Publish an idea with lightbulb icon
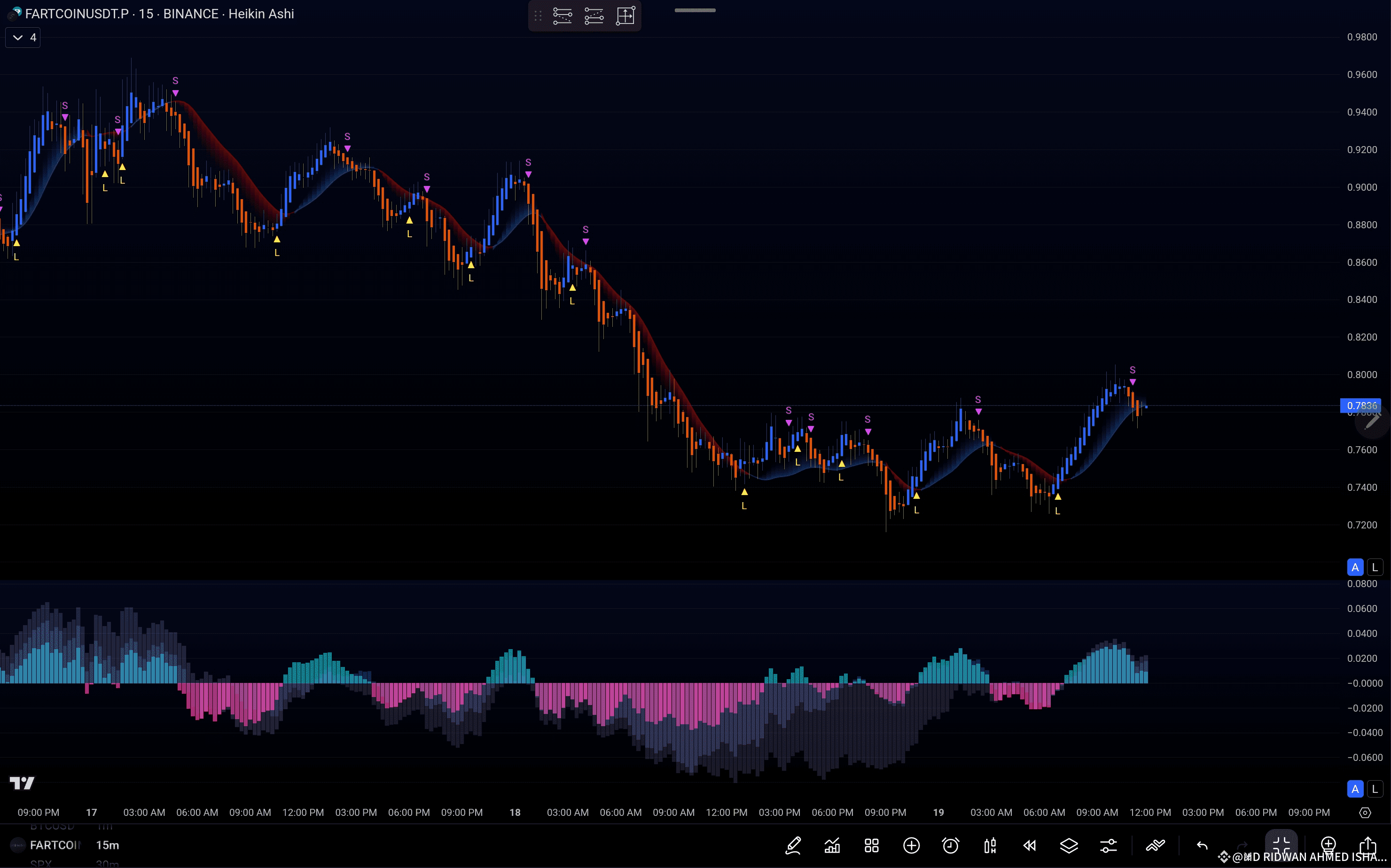Viewport: 1391px width, 868px height. 1328,845
